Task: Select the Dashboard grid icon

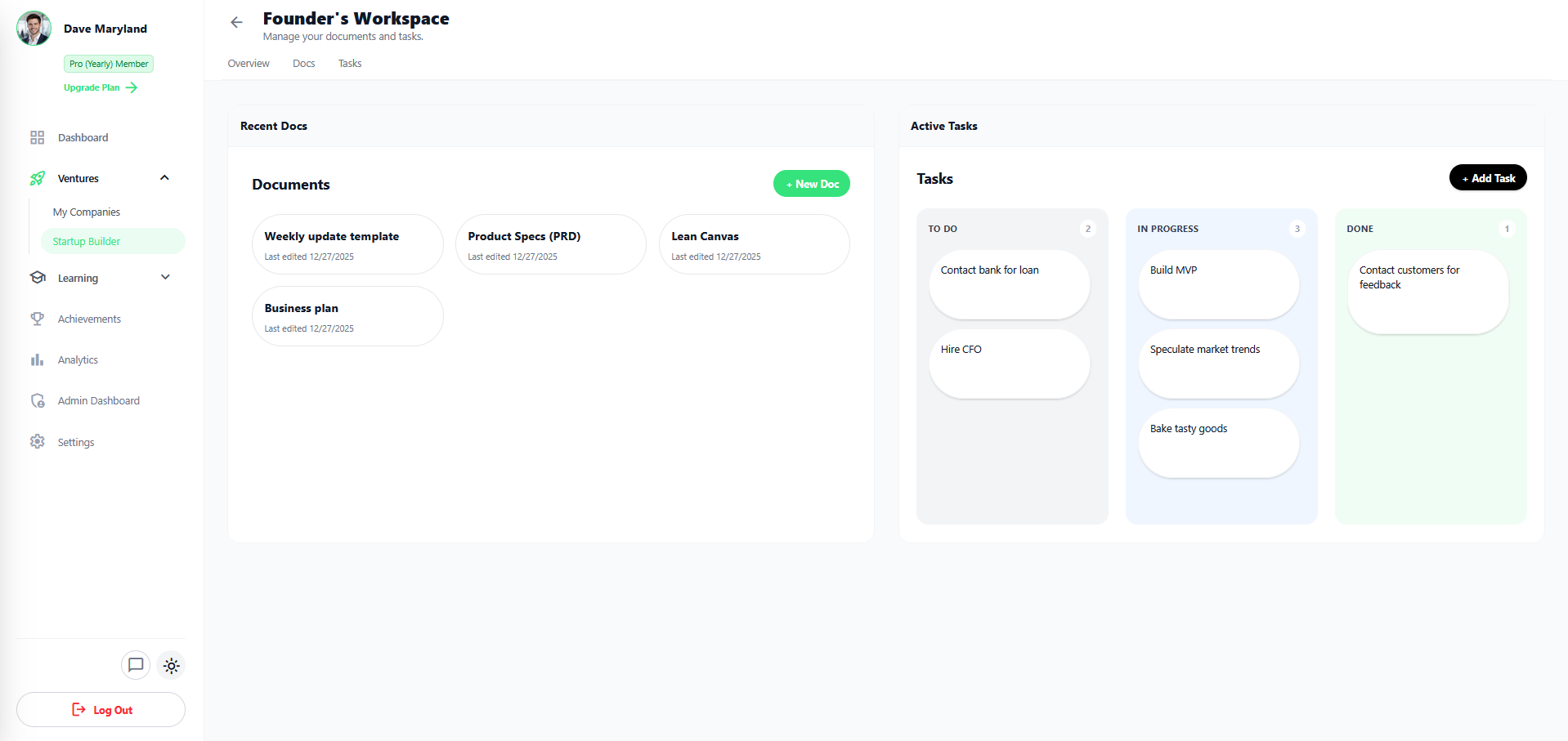Action: click(x=38, y=137)
